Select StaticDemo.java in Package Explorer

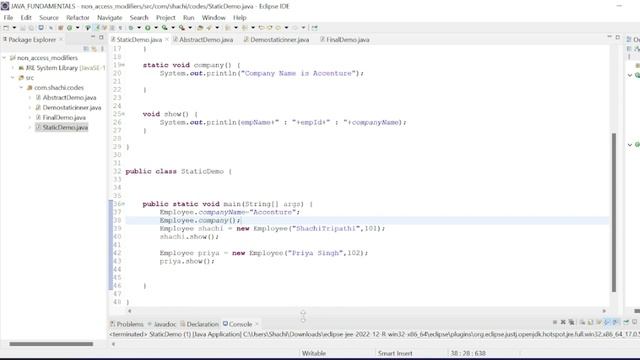point(65,127)
